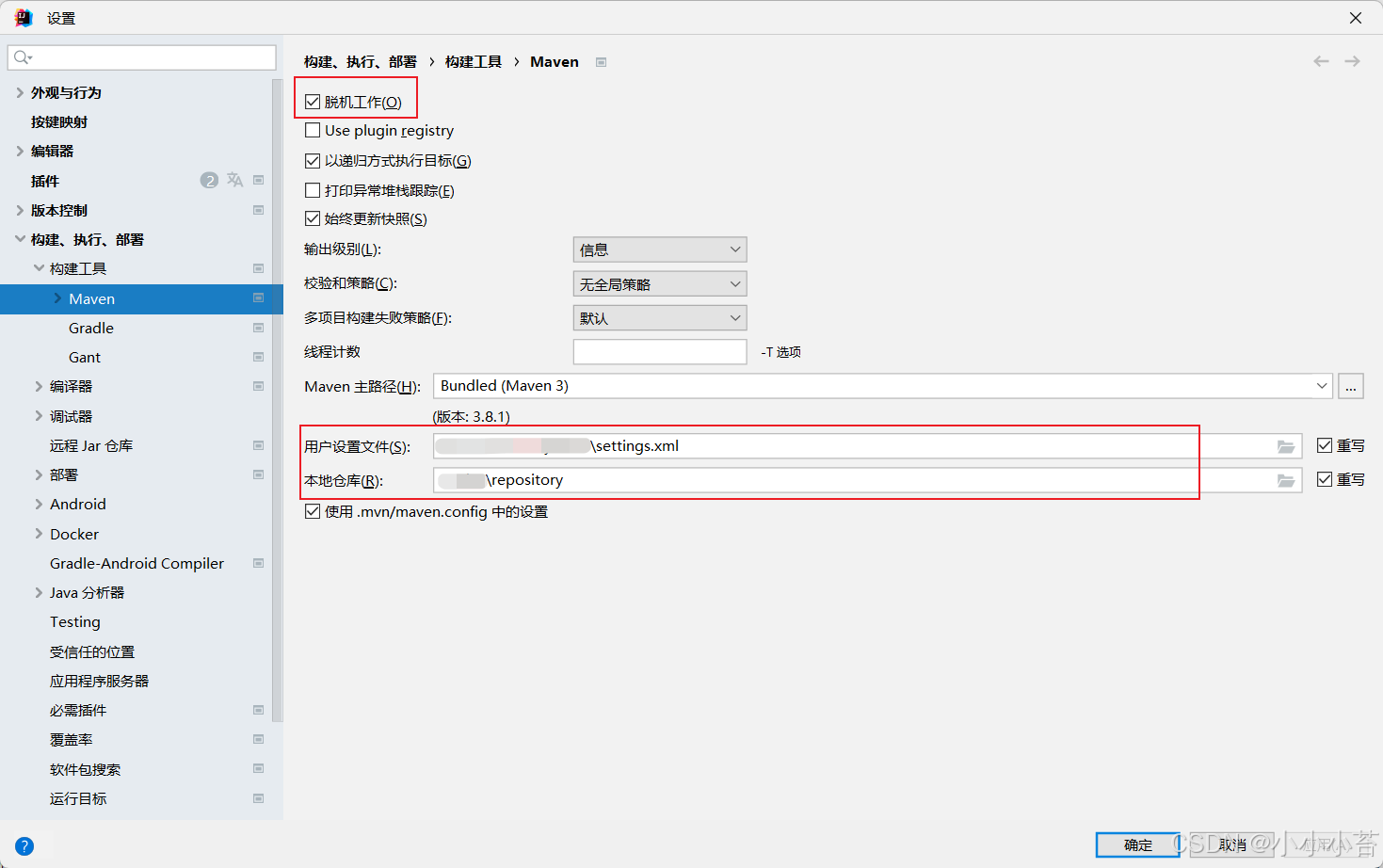The image size is (1383, 868).
Task: Toggle override checkbox for user settings file
Action: (1325, 445)
